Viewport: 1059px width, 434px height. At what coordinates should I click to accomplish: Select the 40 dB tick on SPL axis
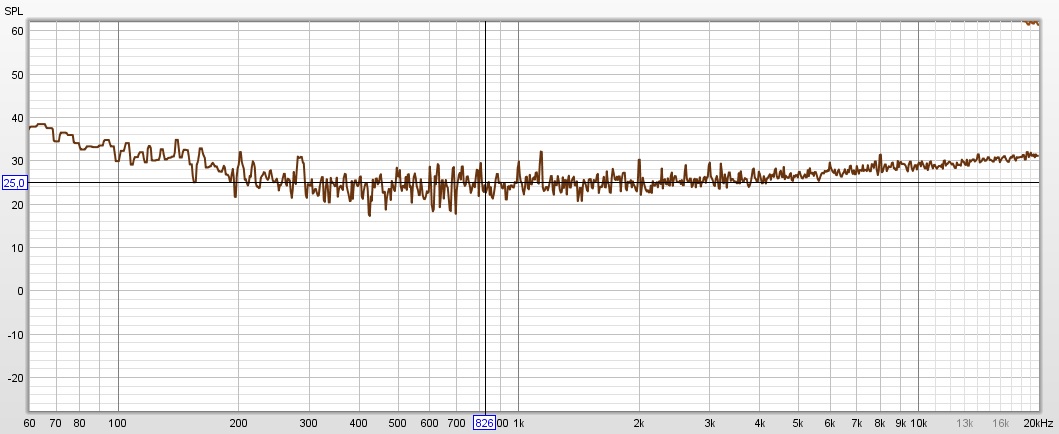[x=18, y=117]
